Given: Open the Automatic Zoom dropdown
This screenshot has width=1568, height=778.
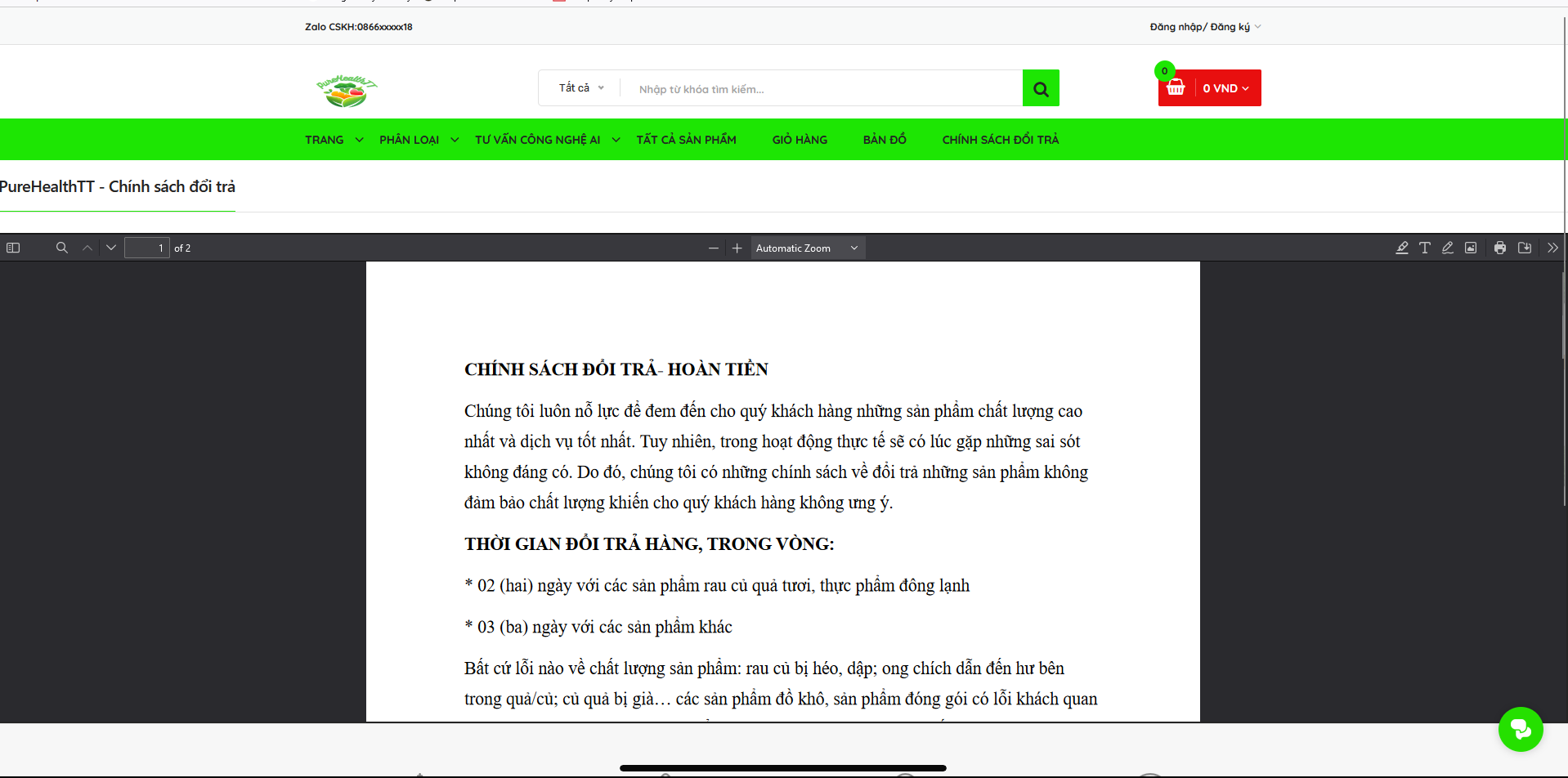Looking at the screenshot, I should [x=808, y=248].
